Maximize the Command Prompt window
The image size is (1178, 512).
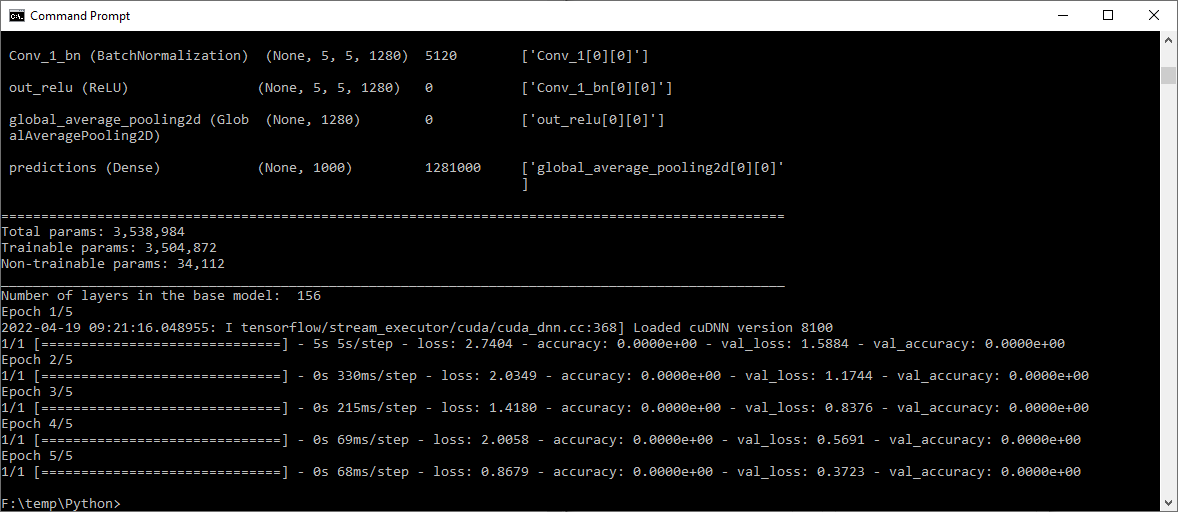(x=1107, y=15)
